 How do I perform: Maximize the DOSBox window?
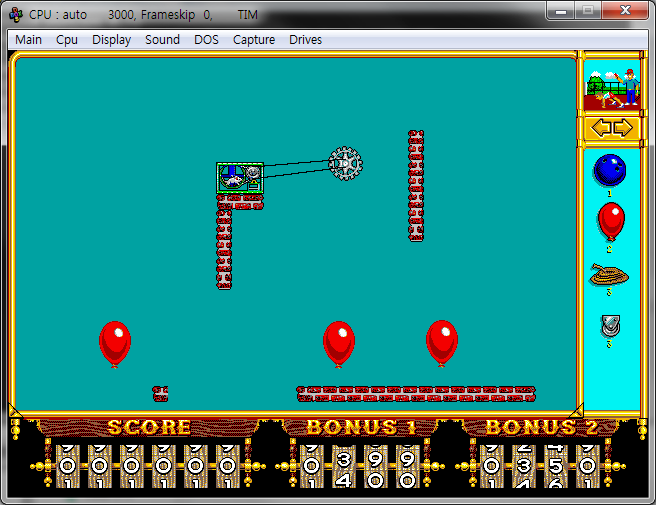pos(588,10)
